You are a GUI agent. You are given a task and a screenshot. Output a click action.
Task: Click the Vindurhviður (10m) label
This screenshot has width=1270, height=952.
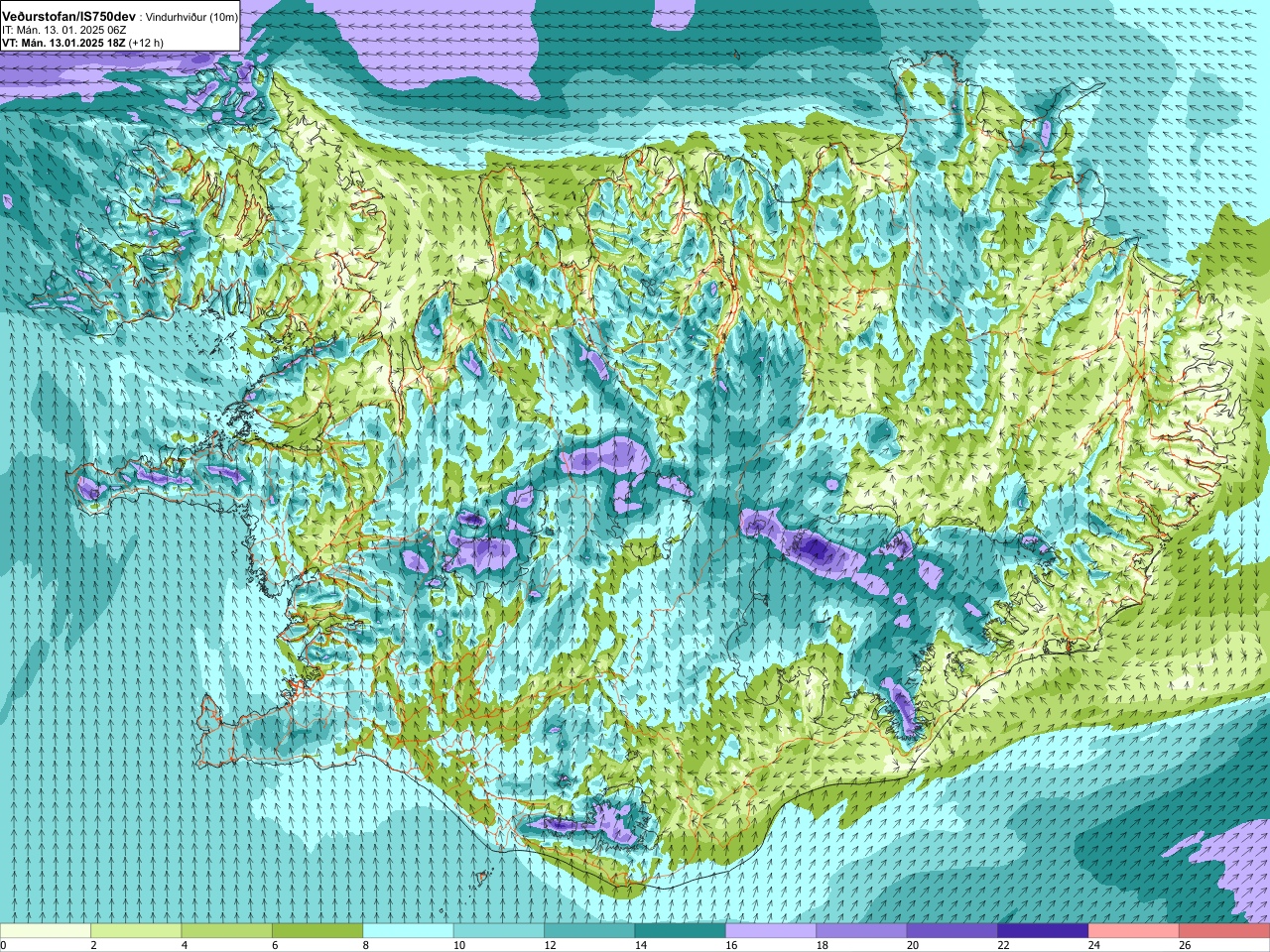(x=192, y=18)
